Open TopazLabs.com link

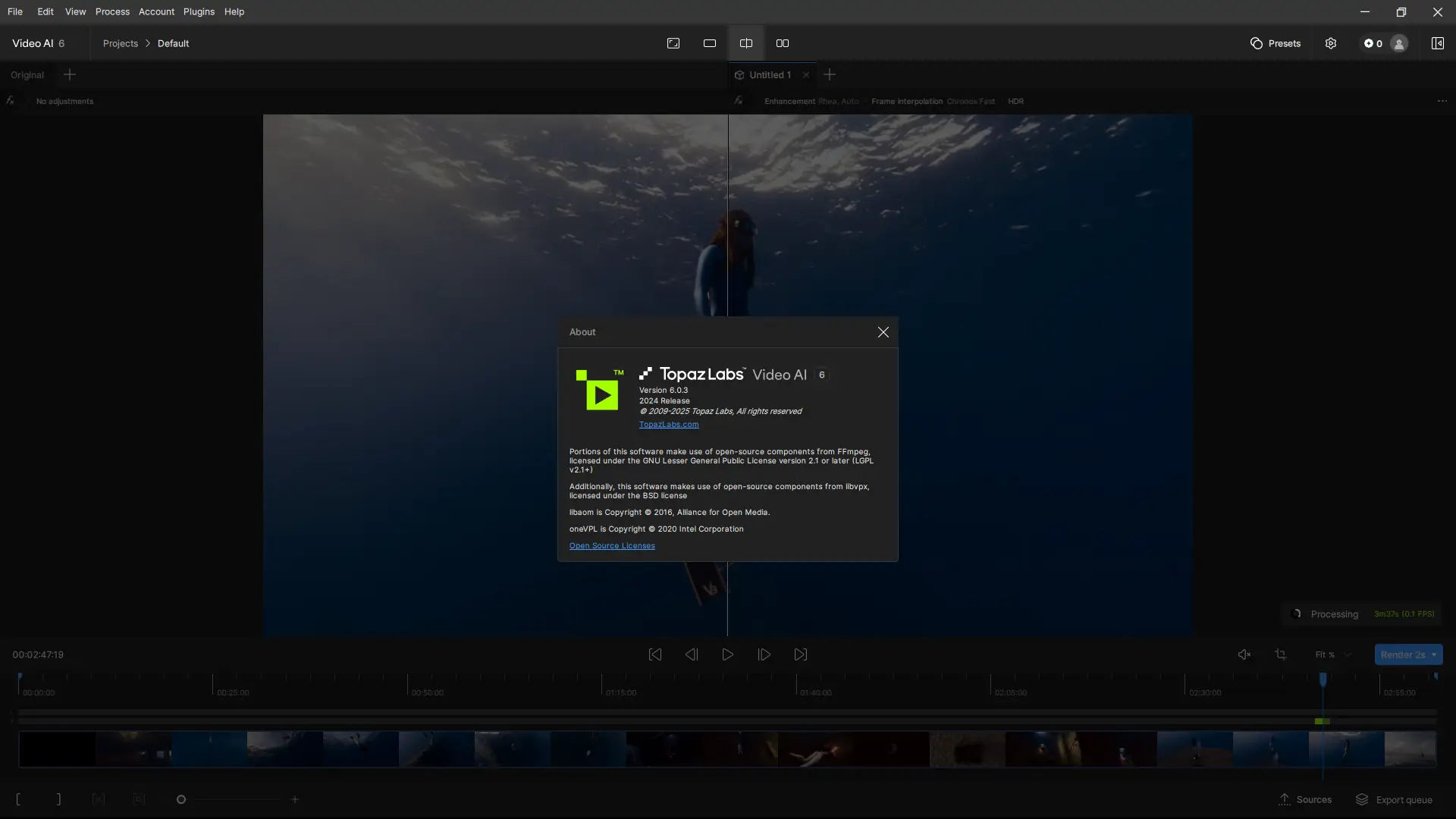pos(669,425)
